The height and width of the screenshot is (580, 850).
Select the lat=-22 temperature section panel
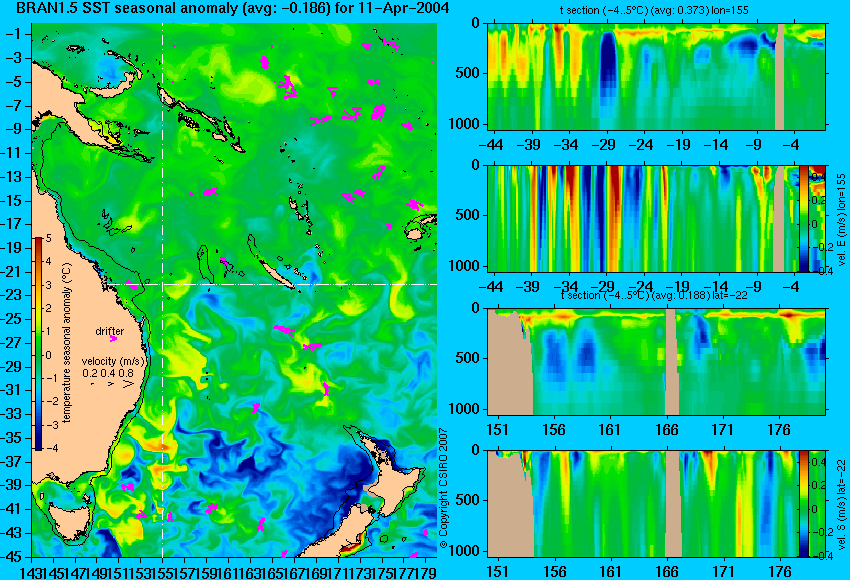click(x=657, y=362)
